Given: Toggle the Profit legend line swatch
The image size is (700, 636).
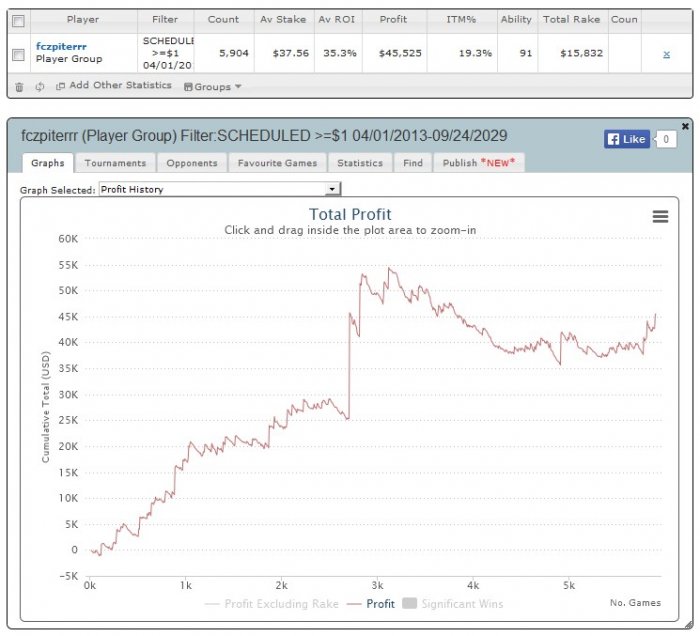Looking at the screenshot, I should click(x=354, y=604).
